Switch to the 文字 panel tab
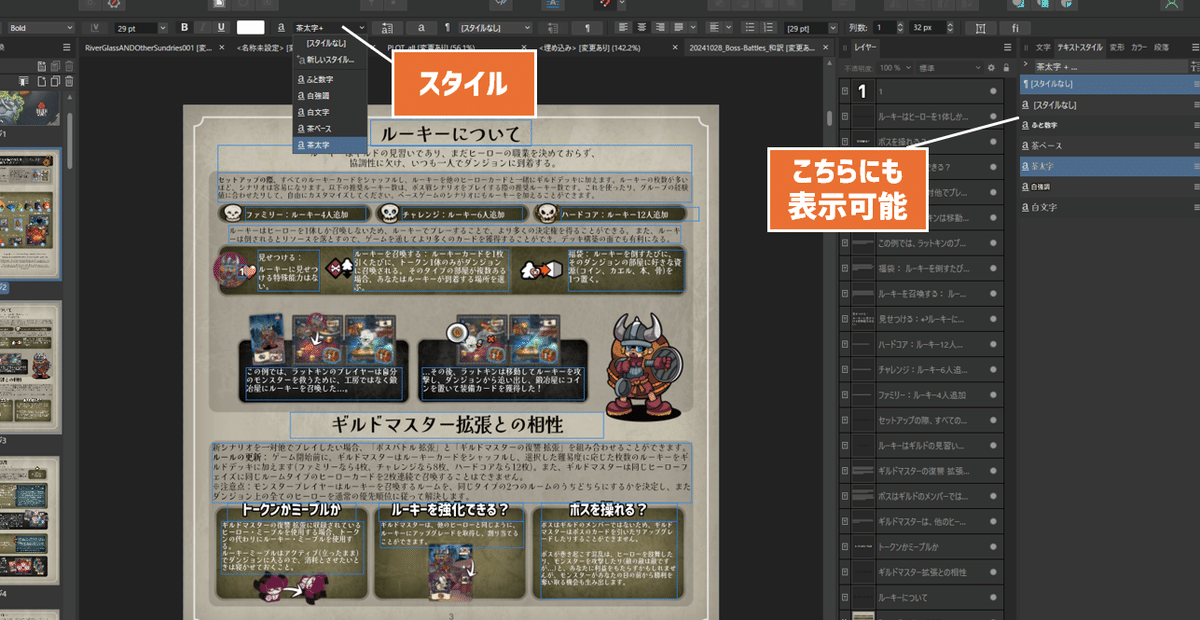Viewport: 1200px width, 620px height. (1043, 47)
